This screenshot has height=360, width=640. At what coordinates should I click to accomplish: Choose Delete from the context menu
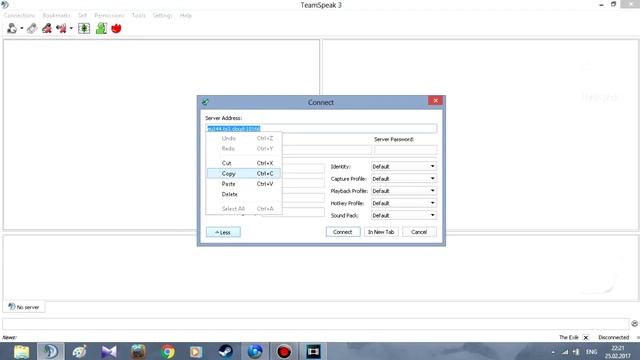coord(244,194)
